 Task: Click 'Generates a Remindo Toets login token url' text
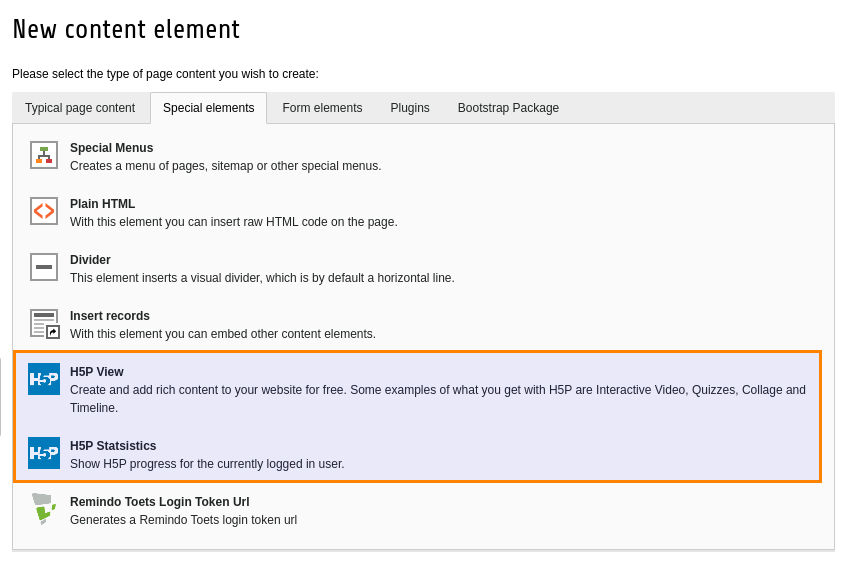coord(184,520)
